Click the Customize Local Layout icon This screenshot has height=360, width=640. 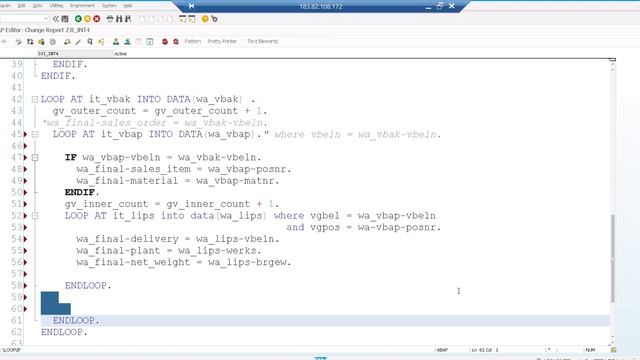coord(214,19)
